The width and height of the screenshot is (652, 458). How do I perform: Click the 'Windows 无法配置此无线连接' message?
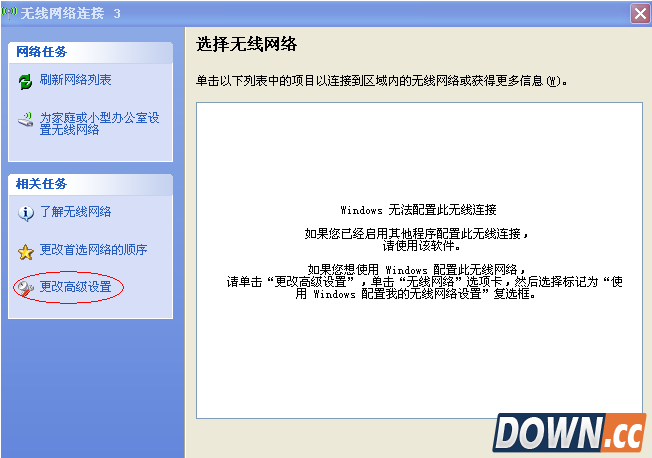pyautogui.click(x=418, y=211)
